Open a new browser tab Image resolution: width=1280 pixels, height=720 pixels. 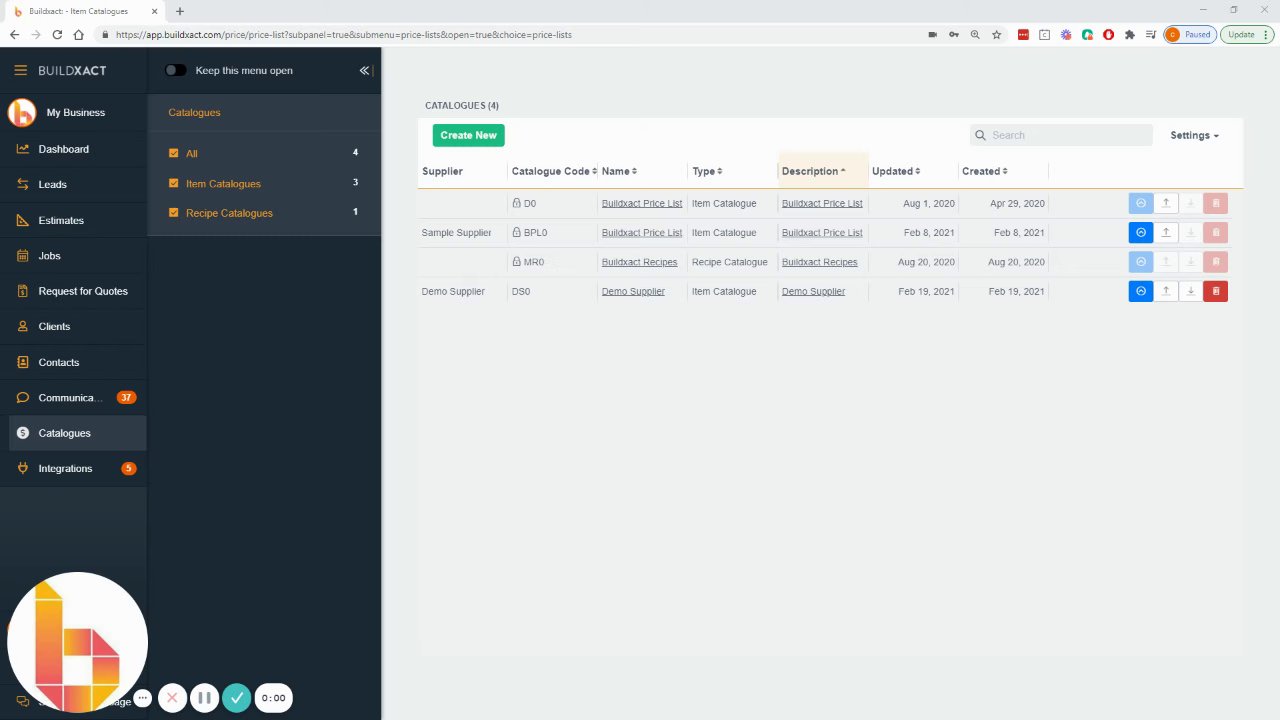tap(180, 11)
